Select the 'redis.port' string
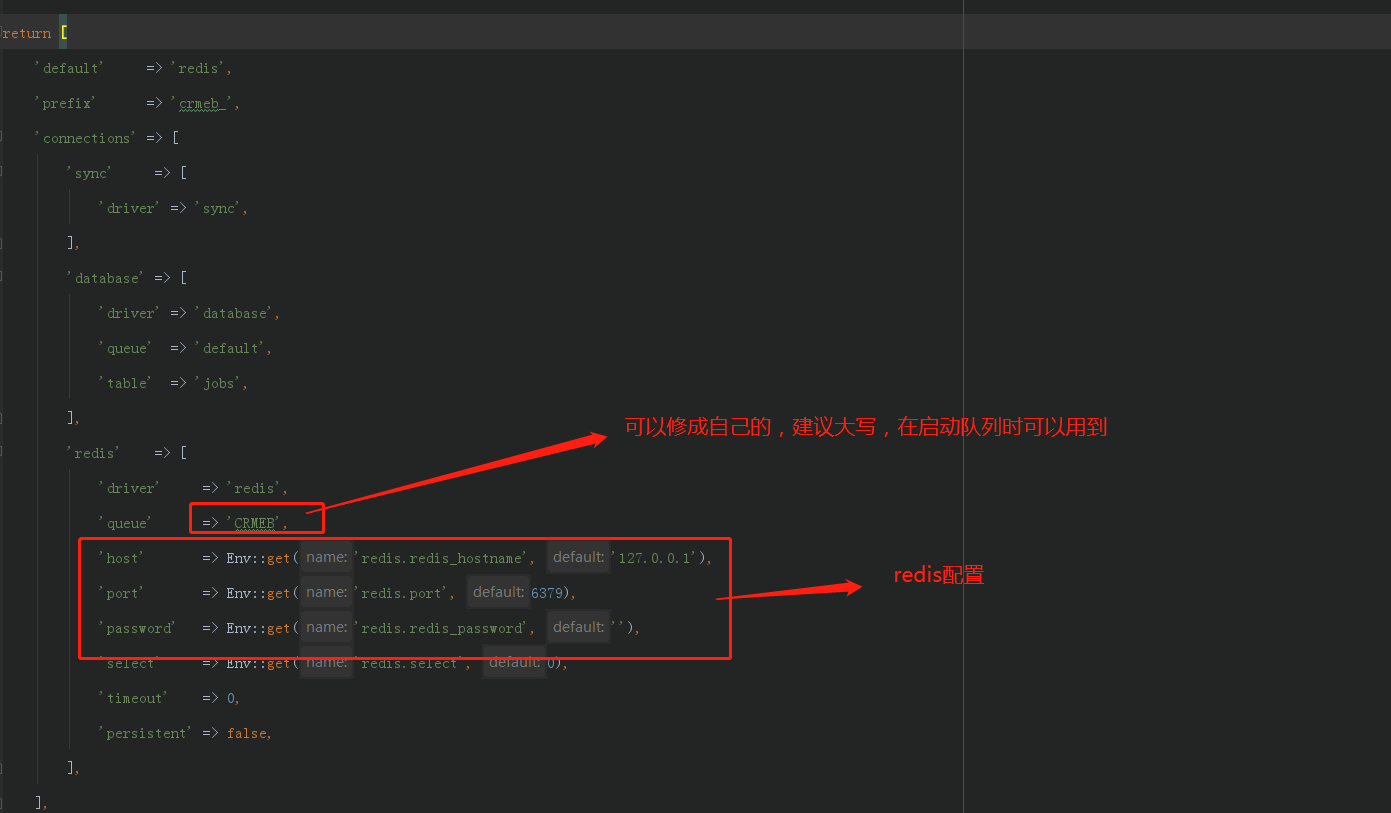 [x=402, y=593]
